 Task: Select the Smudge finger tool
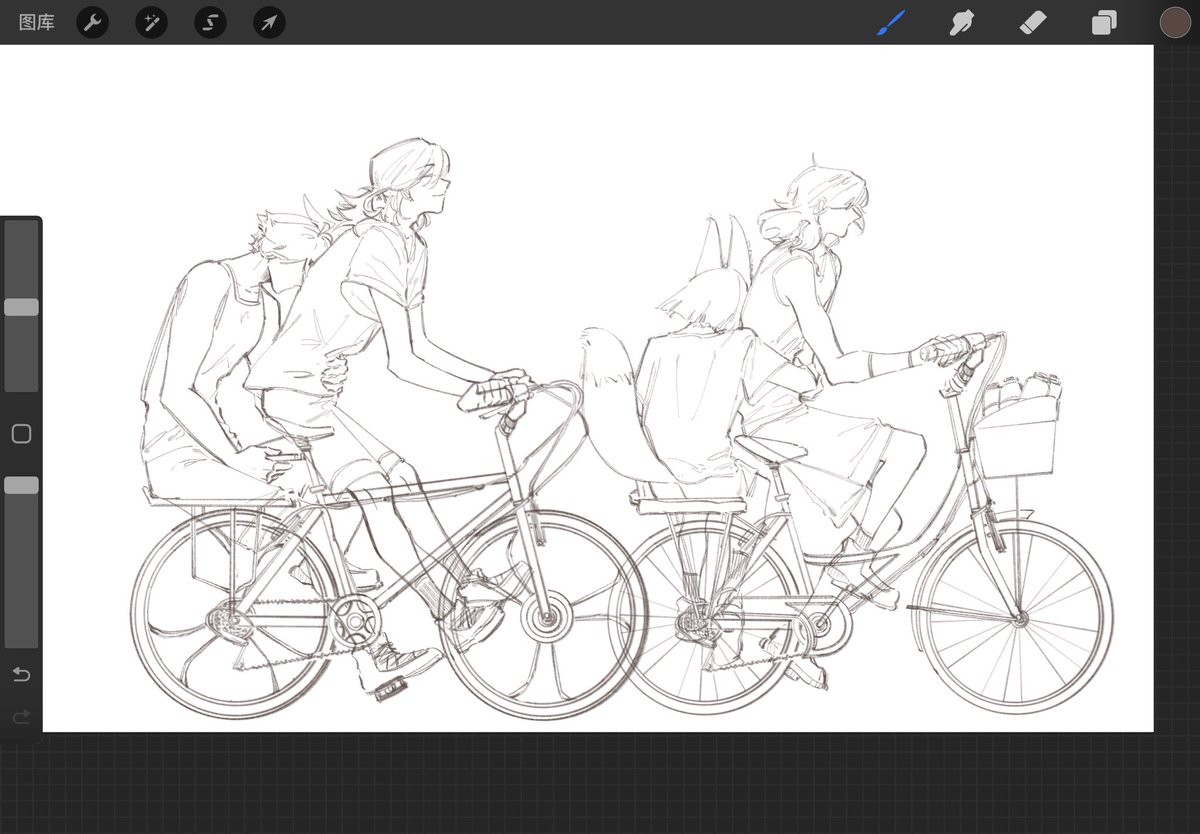pos(962,22)
